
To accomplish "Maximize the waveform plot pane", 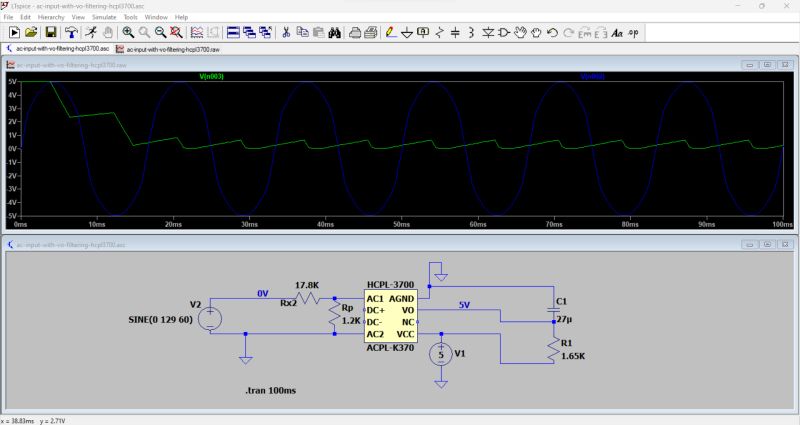I will (767, 65).
